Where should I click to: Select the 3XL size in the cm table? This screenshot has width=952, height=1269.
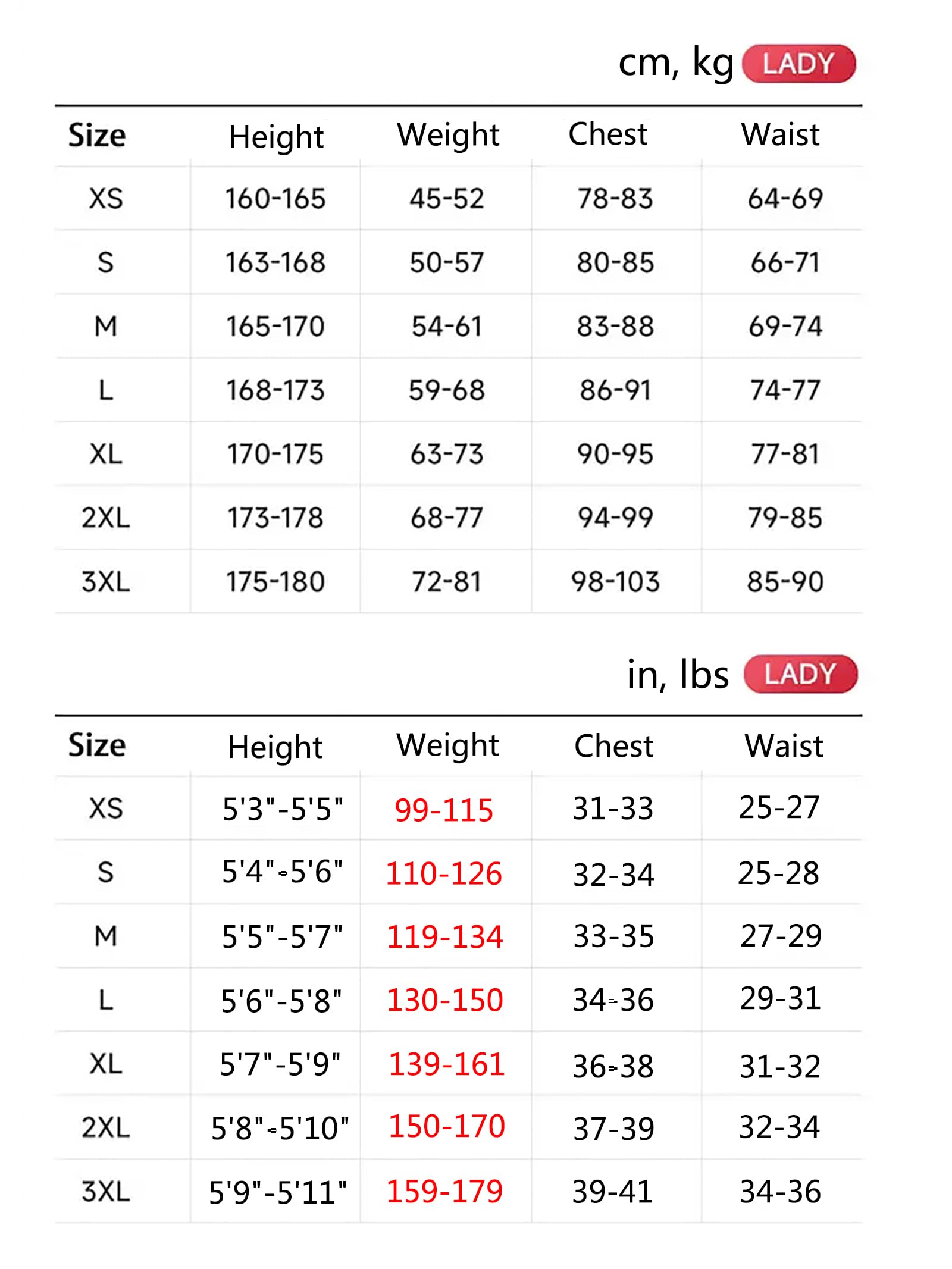(106, 581)
